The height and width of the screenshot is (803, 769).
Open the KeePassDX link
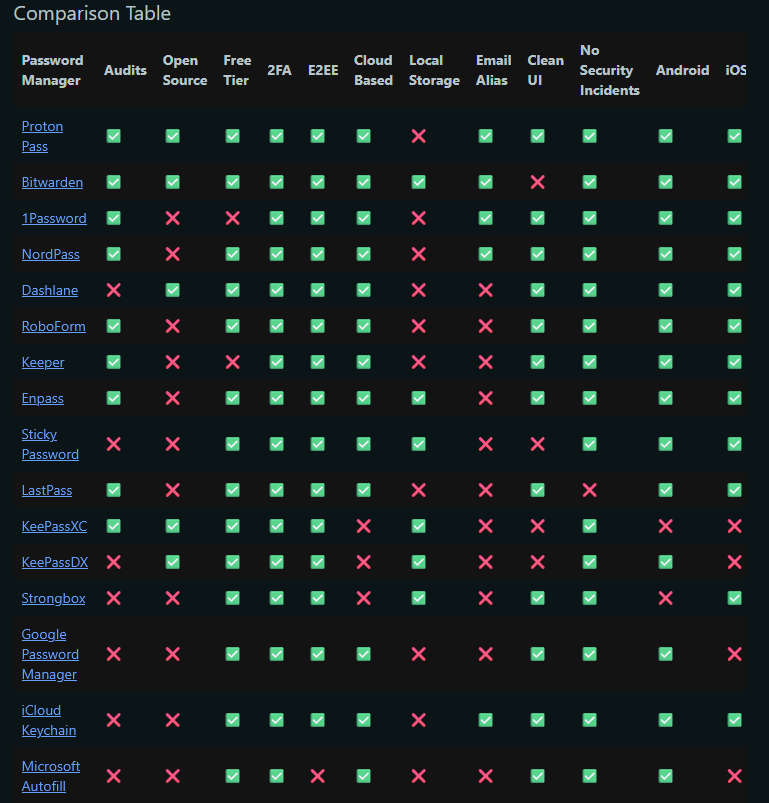55,562
